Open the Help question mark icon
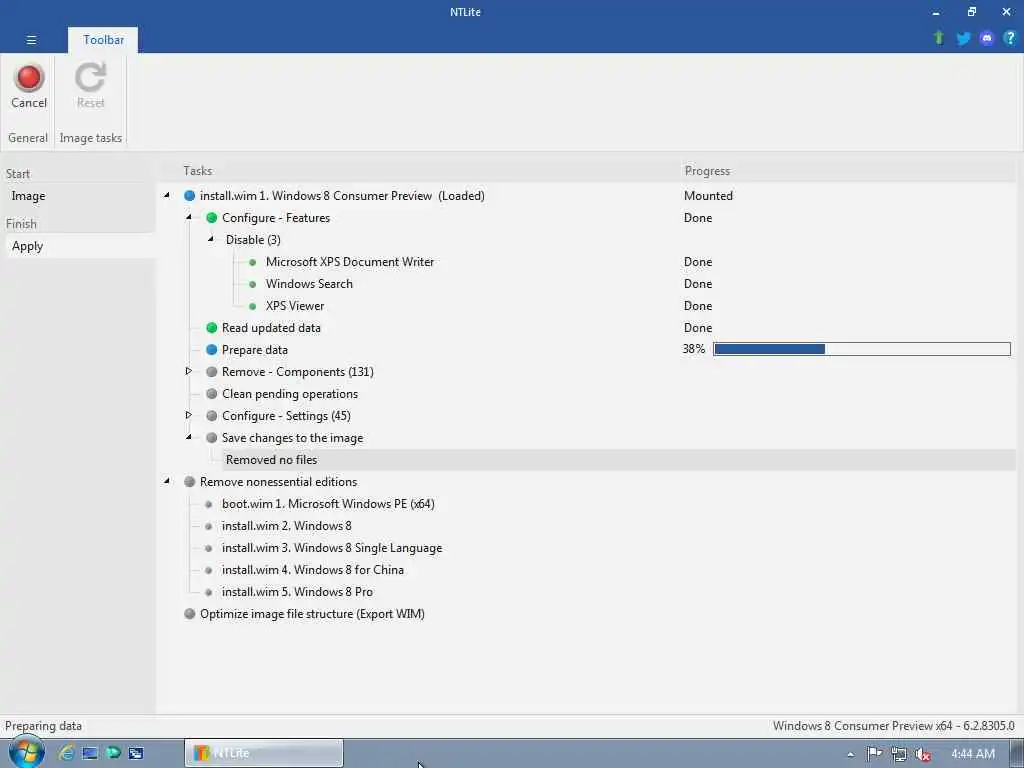The height and width of the screenshot is (768, 1024). pos(1010,38)
